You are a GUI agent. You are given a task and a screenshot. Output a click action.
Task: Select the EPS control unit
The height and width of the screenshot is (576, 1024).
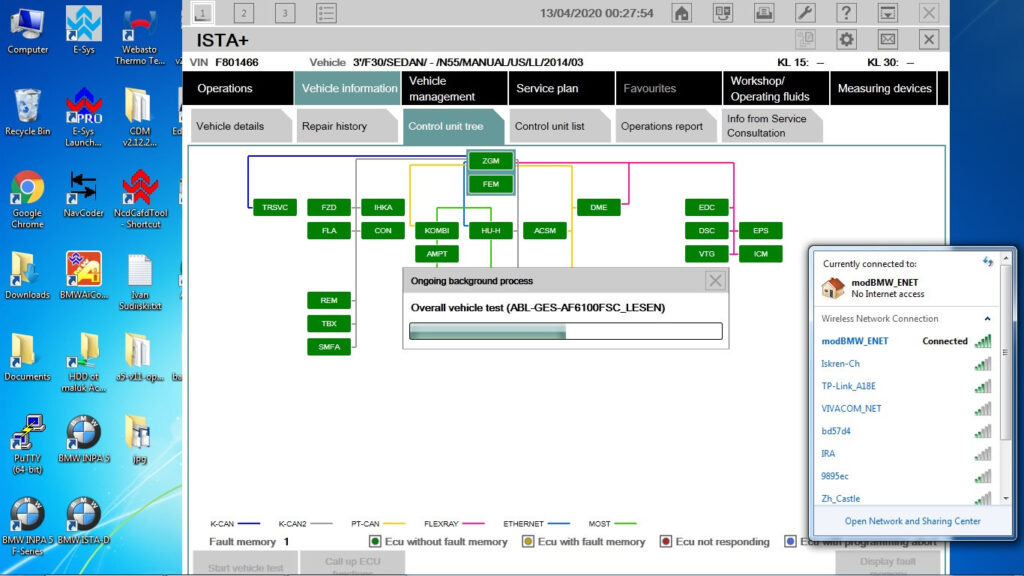click(761, 231)
